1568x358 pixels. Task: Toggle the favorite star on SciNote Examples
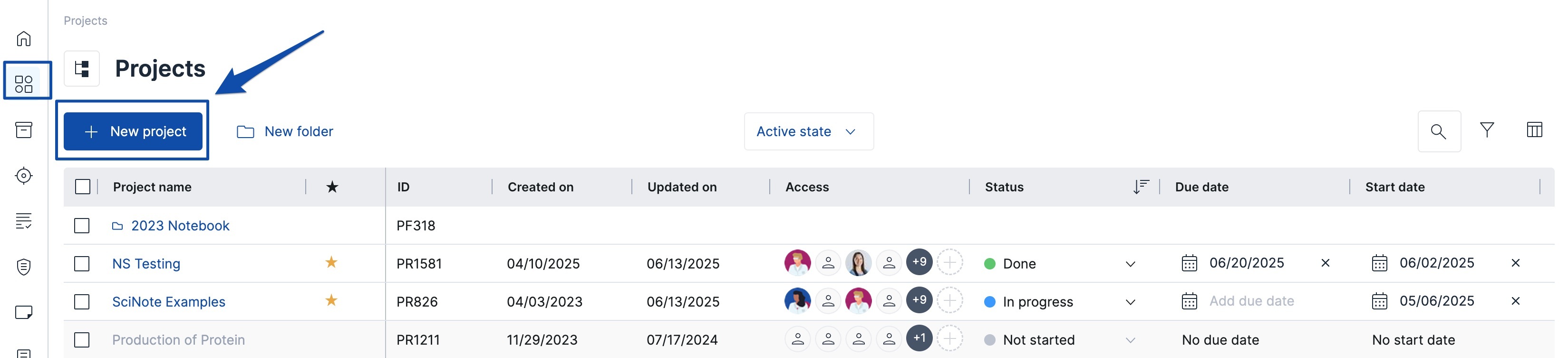331,301
